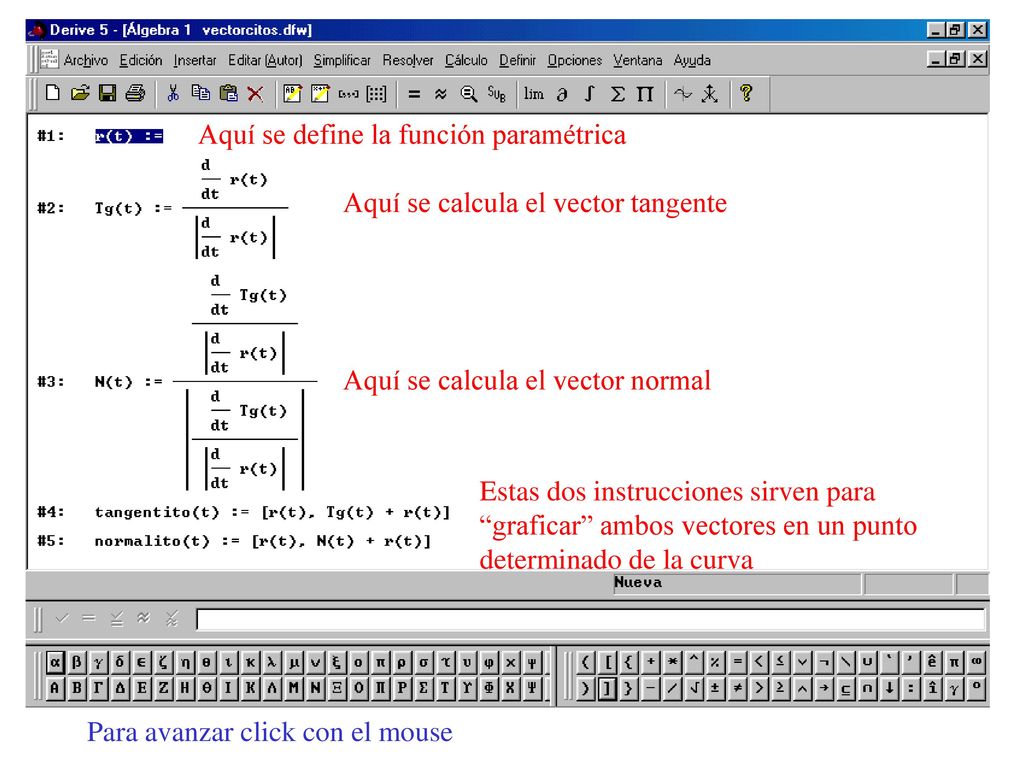Insert a text object with the AB icon
Image resolution: width=1024 pixels, height=768 pixels.
(292, 93)
